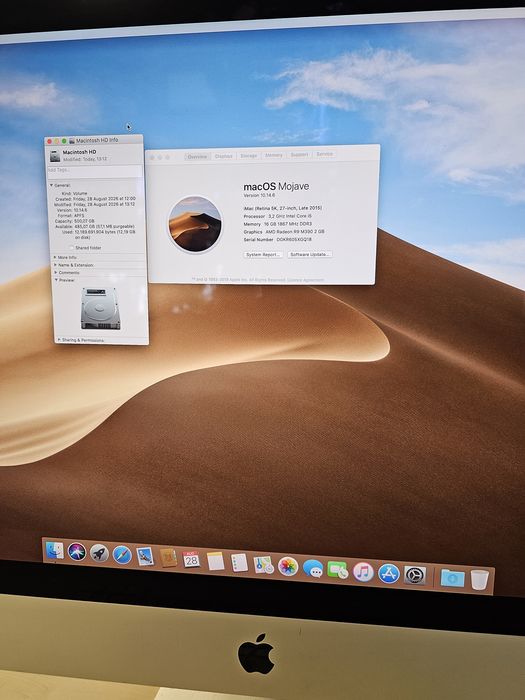This screenshot has width=525, height=700.
Task: Launch Siri from the Dock
Action: click(x=77, y=552)
